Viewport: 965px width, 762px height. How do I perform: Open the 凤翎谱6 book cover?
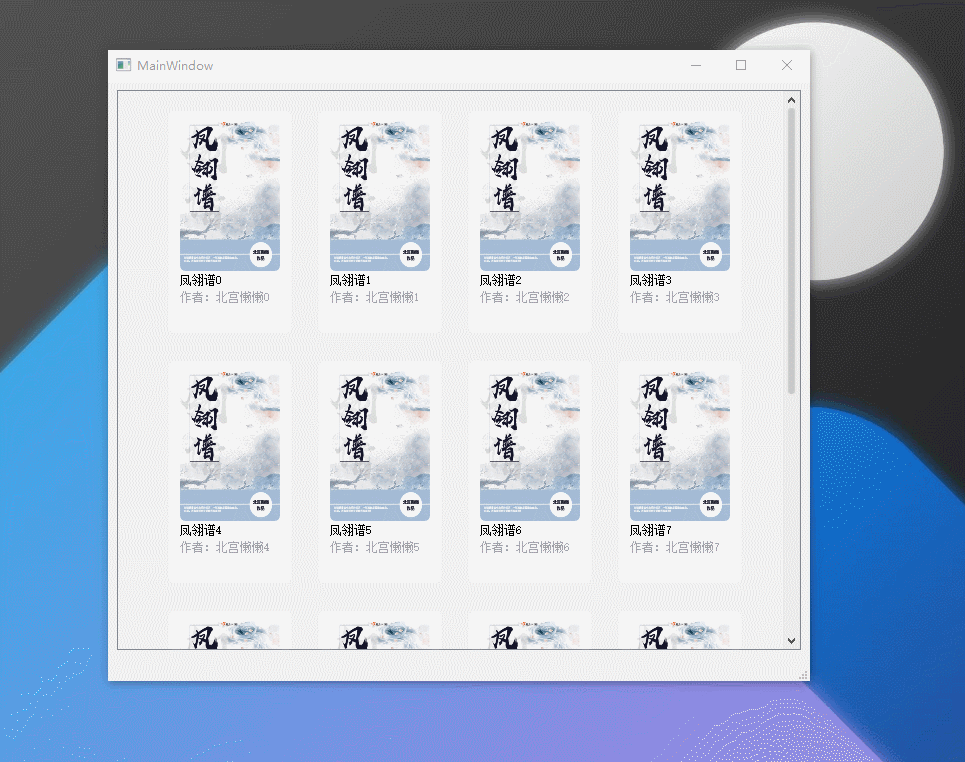point(530,446)
